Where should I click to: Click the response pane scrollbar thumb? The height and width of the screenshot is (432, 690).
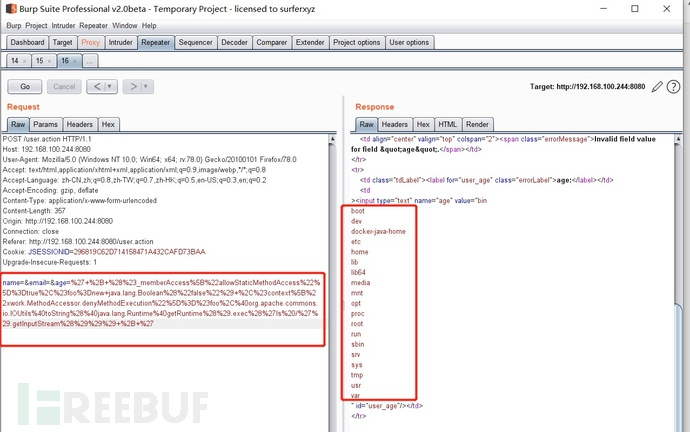[678, 367]
